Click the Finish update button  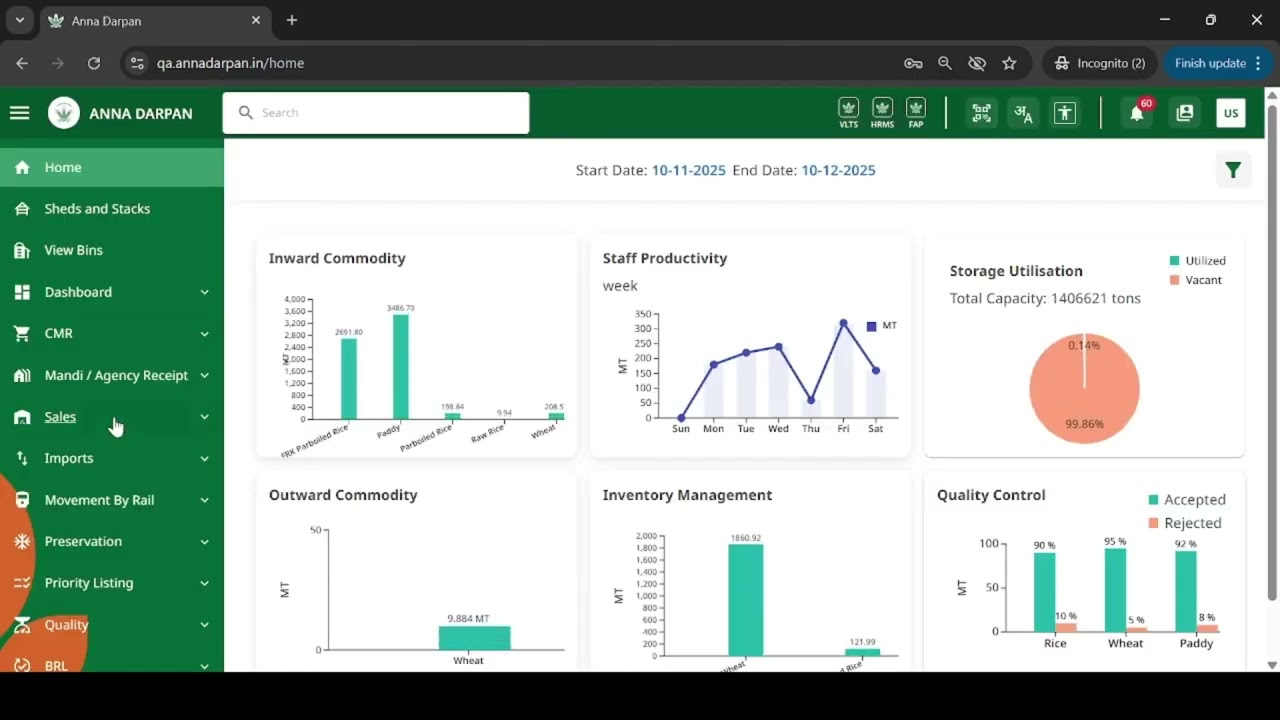(1218, 63)
